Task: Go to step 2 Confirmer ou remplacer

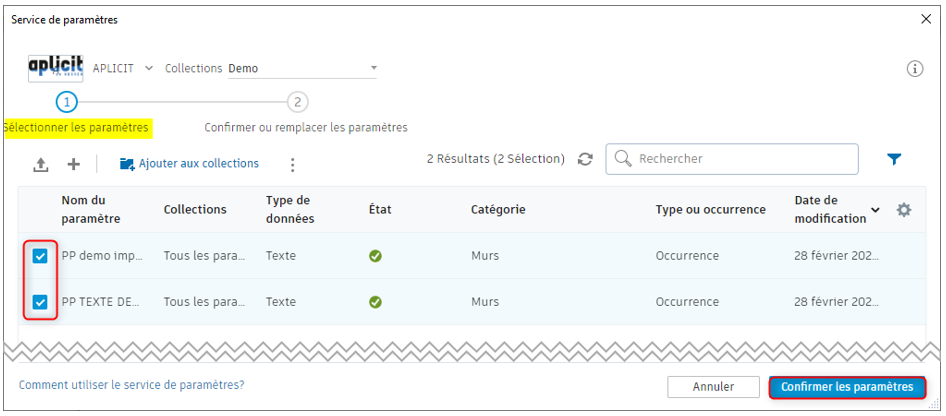Action: pos(297,102)
